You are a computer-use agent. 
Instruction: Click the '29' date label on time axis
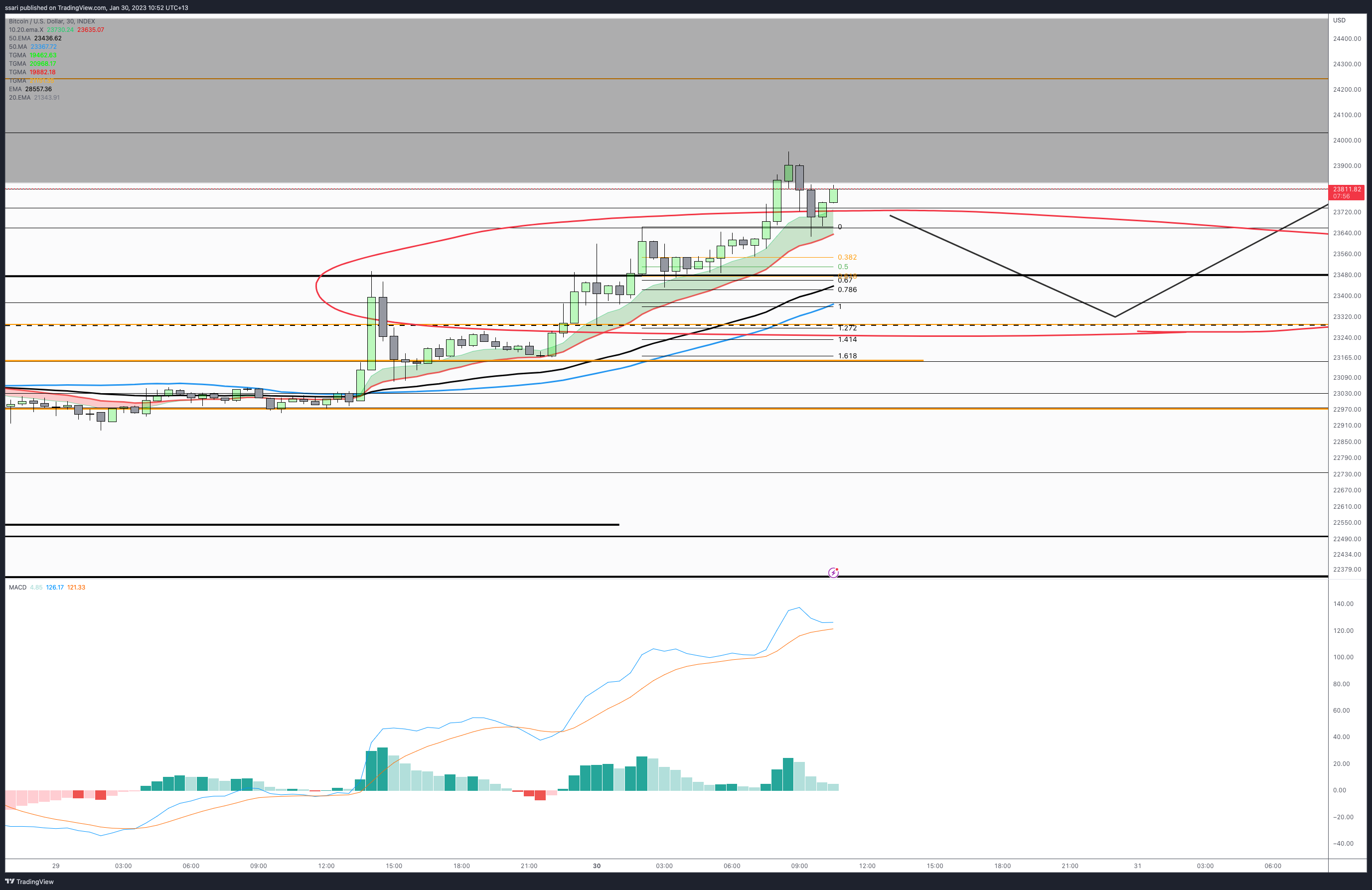tap(55, 866)
